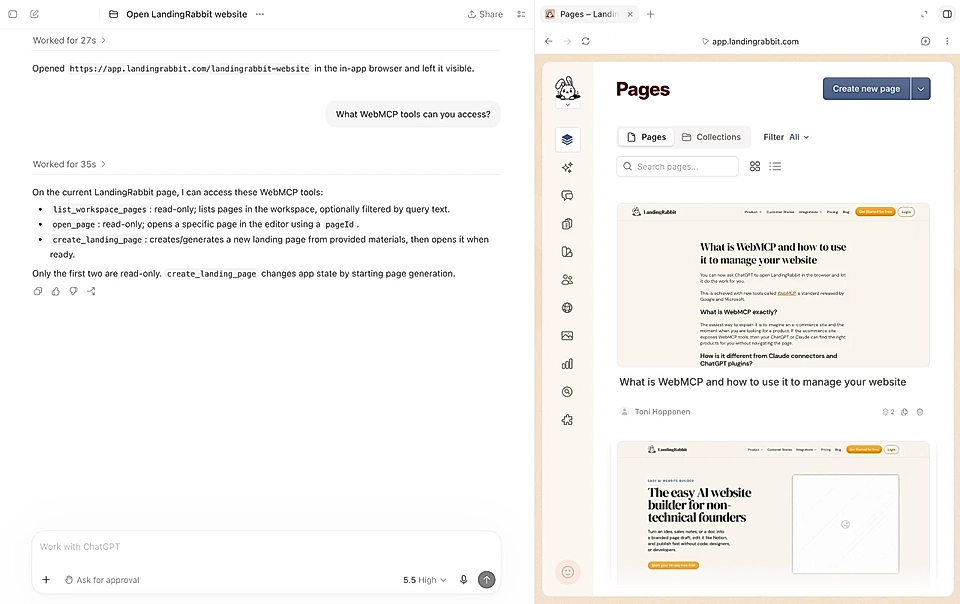Viewport: 960px width, 604px height.
Task: Reload the app.landingrabbit.com page
Action: (585, 41)
